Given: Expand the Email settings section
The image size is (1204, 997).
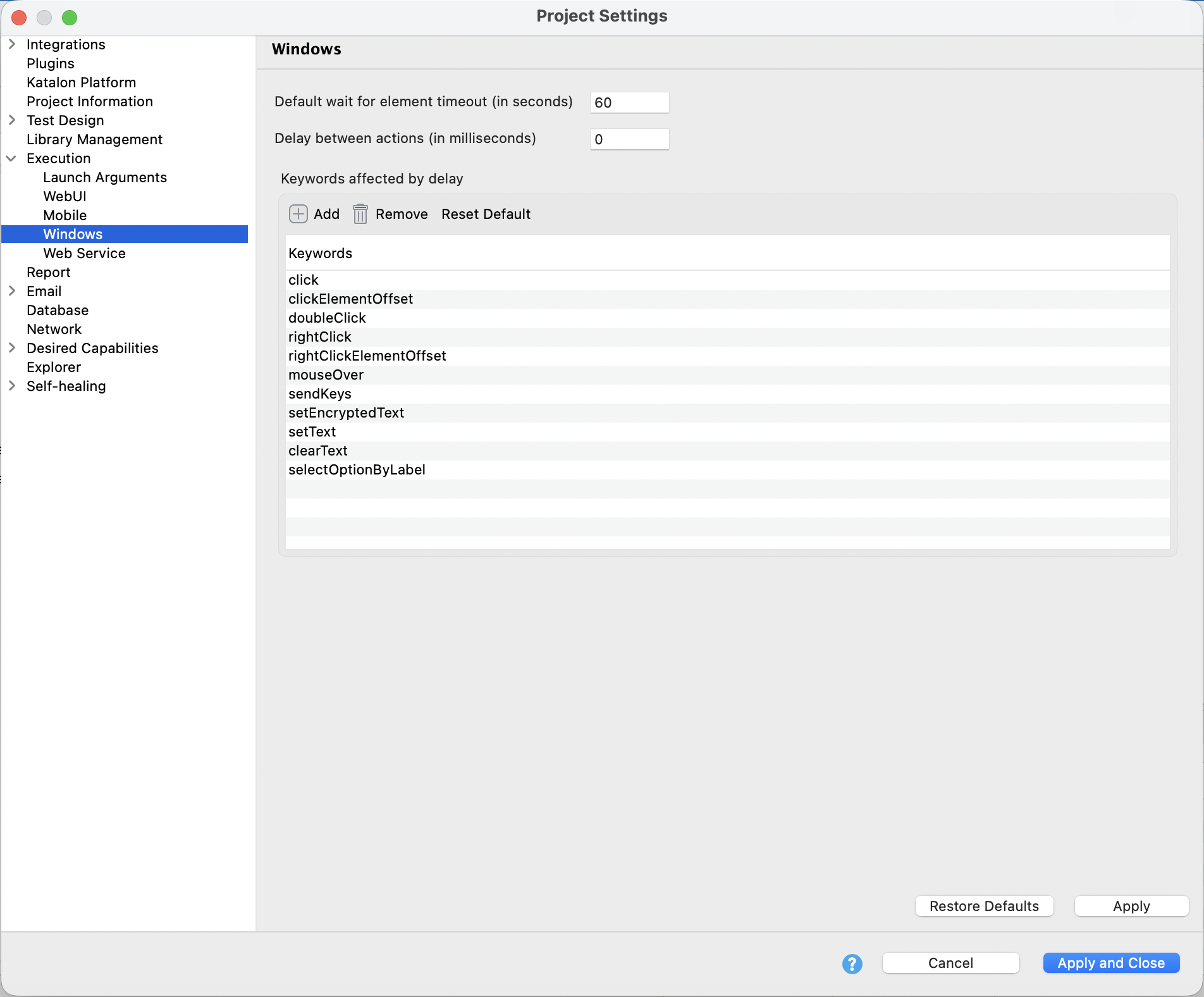Looking at the screenshot, I should pyautogui.click(x=12, y=291).
